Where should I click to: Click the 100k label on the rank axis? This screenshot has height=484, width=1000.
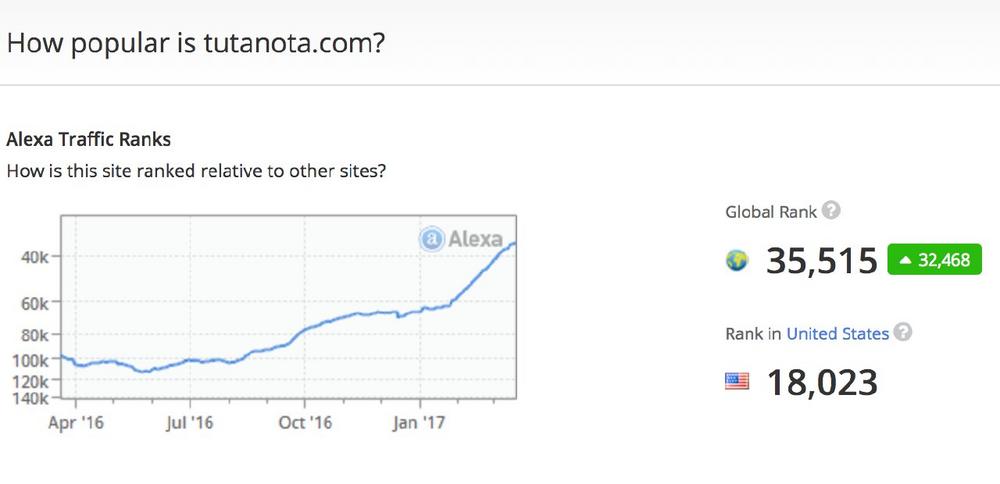pos(30,360)
